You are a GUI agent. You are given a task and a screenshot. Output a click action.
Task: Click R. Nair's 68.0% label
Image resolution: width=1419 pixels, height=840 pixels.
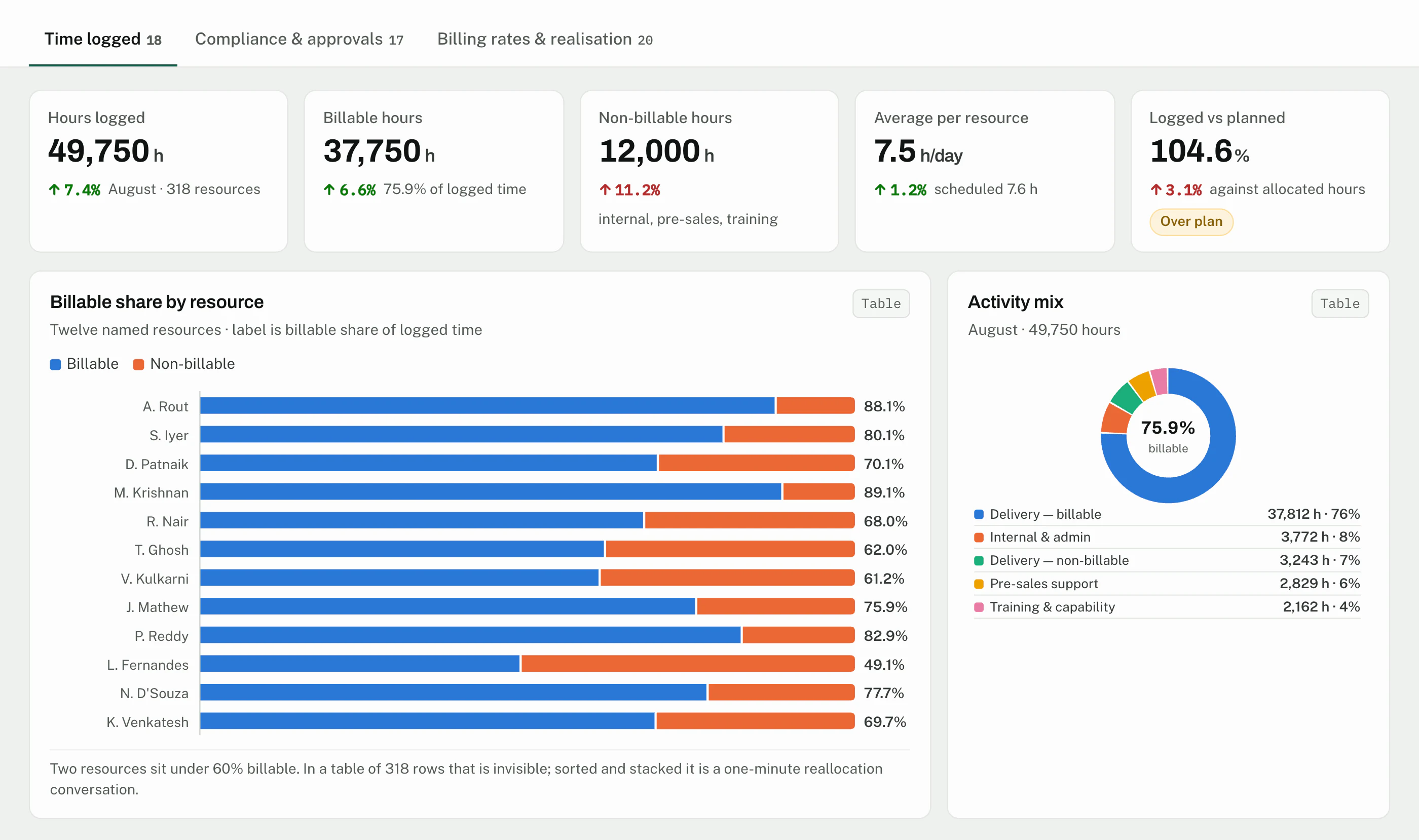click(x=885, y=521)
